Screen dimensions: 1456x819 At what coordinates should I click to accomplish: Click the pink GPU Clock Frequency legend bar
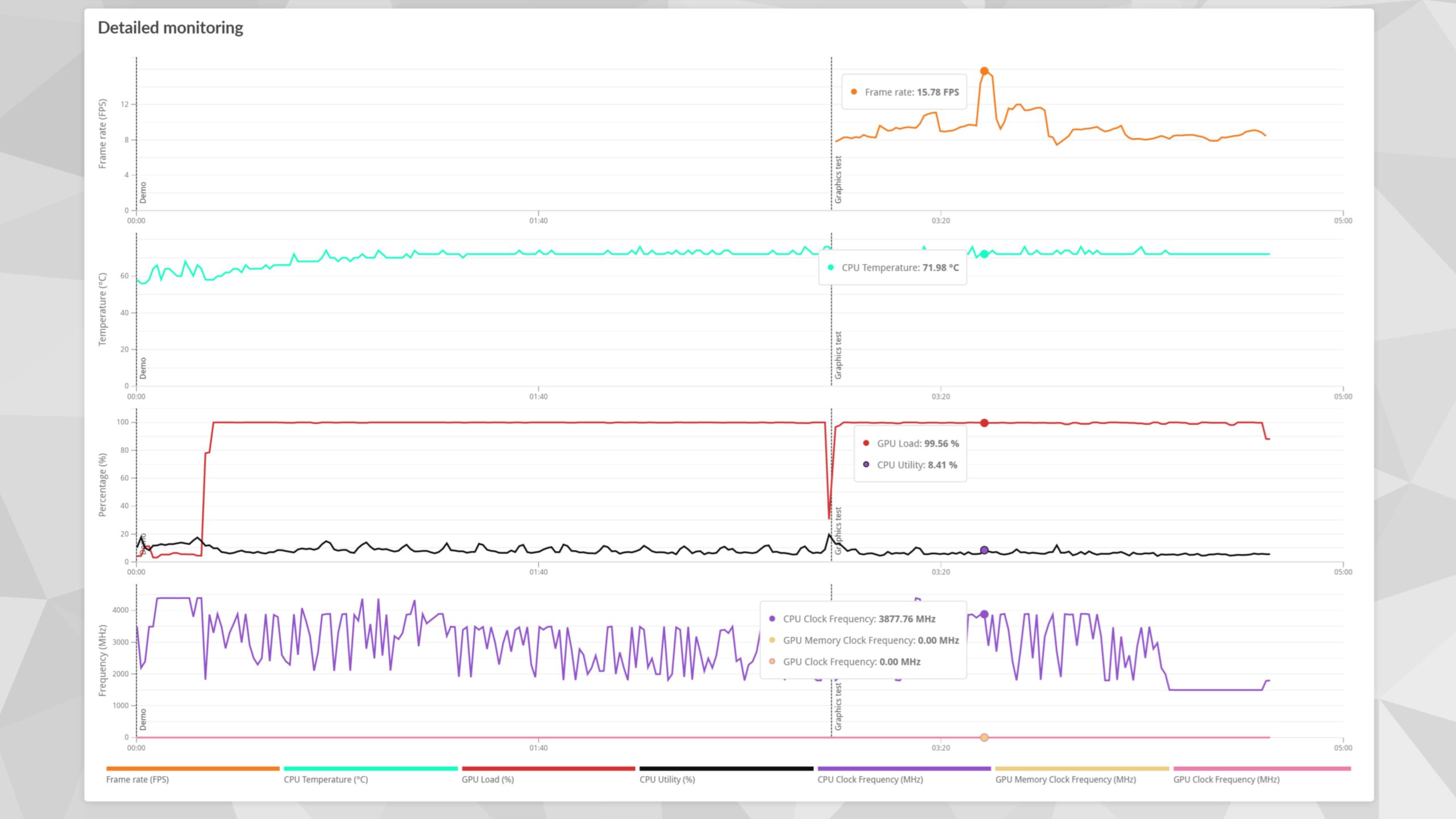coord(1262,768)
